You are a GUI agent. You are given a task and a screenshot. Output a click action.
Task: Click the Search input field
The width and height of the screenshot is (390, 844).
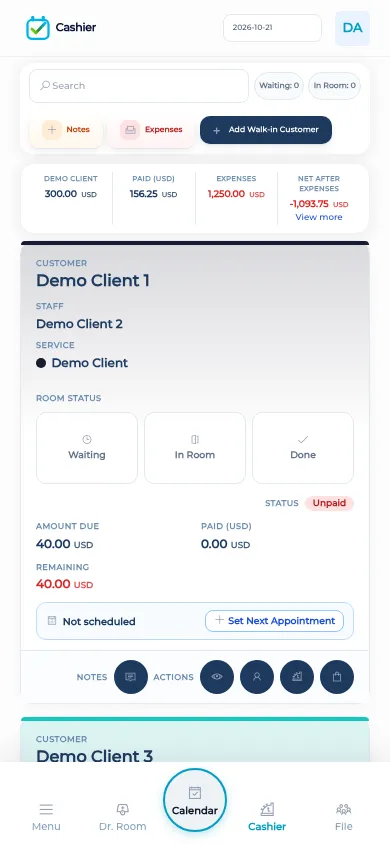point(139,86)
